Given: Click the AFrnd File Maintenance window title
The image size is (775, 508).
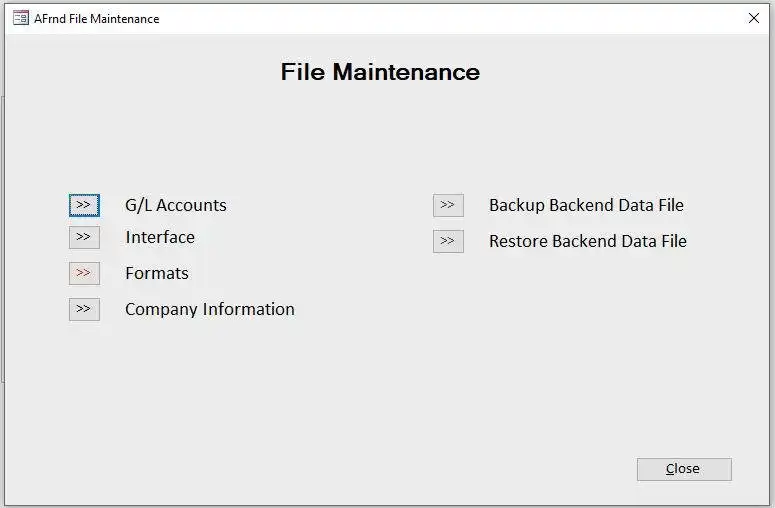Looking at the screenshot, I should pyautogui.click(x=96, y=18).
